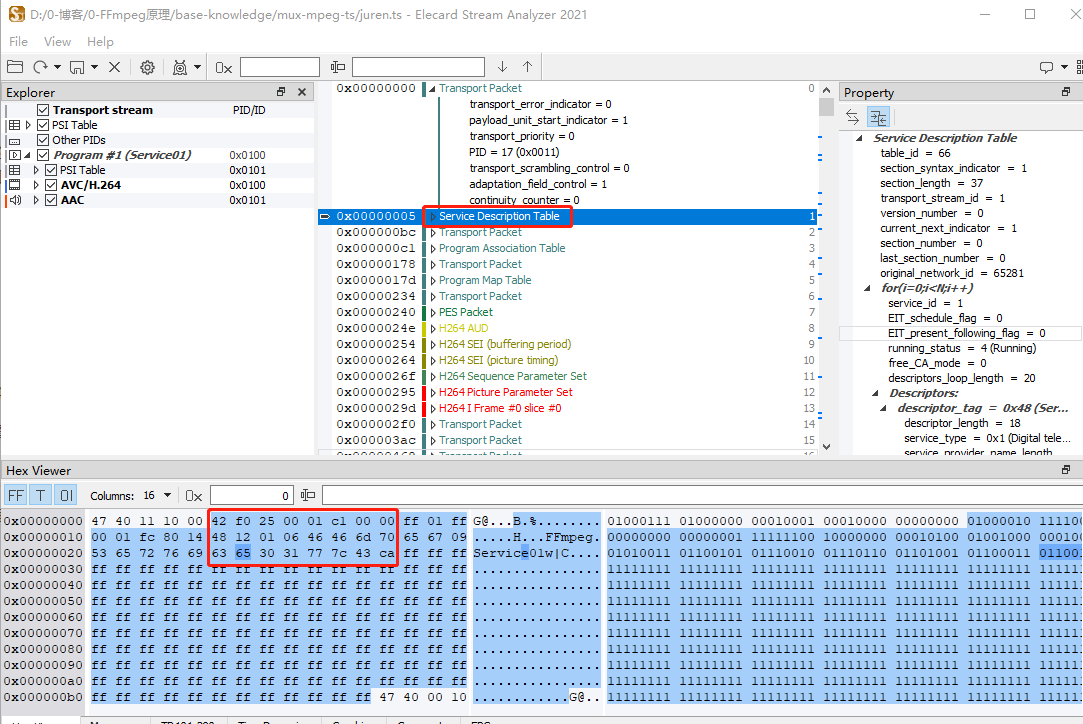The image size is (1083, 724).
Task: Click the down arrow next-result icon
Action: coord(503,67)
